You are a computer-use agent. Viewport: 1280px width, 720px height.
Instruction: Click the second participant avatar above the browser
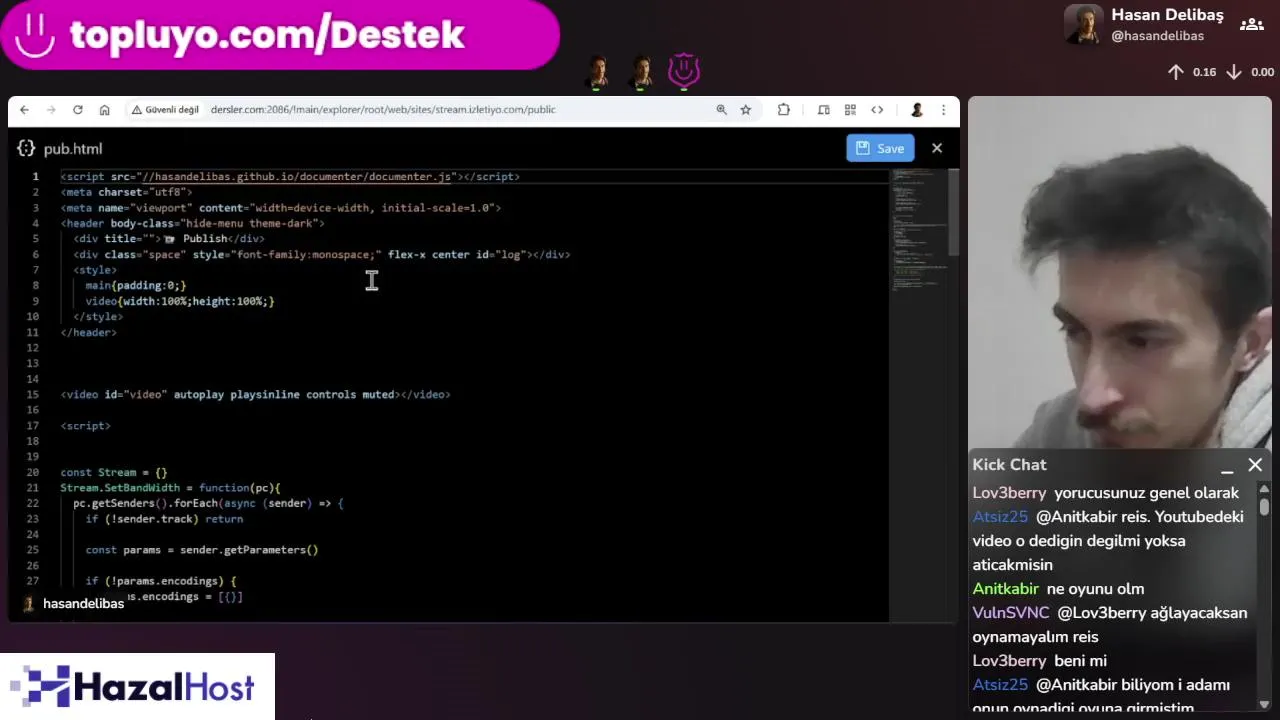coord(641,72)
